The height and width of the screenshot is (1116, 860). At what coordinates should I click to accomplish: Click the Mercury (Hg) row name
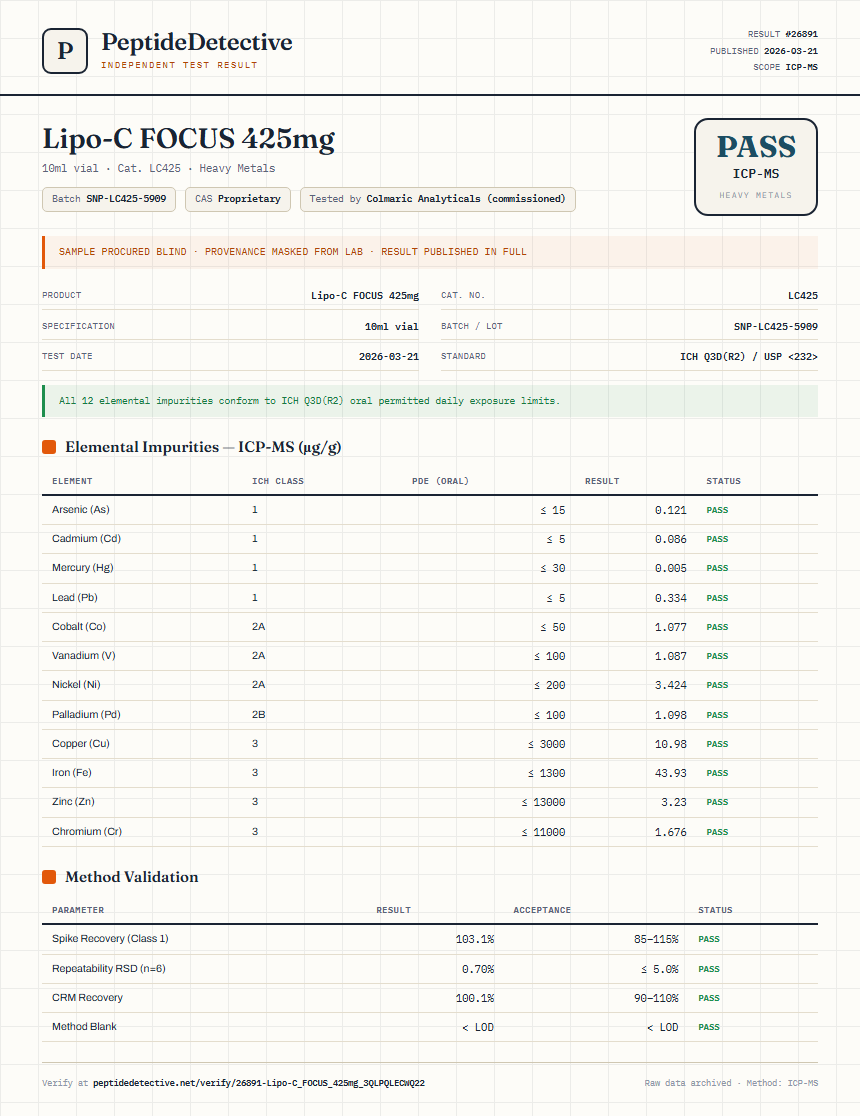coord(83,568)
